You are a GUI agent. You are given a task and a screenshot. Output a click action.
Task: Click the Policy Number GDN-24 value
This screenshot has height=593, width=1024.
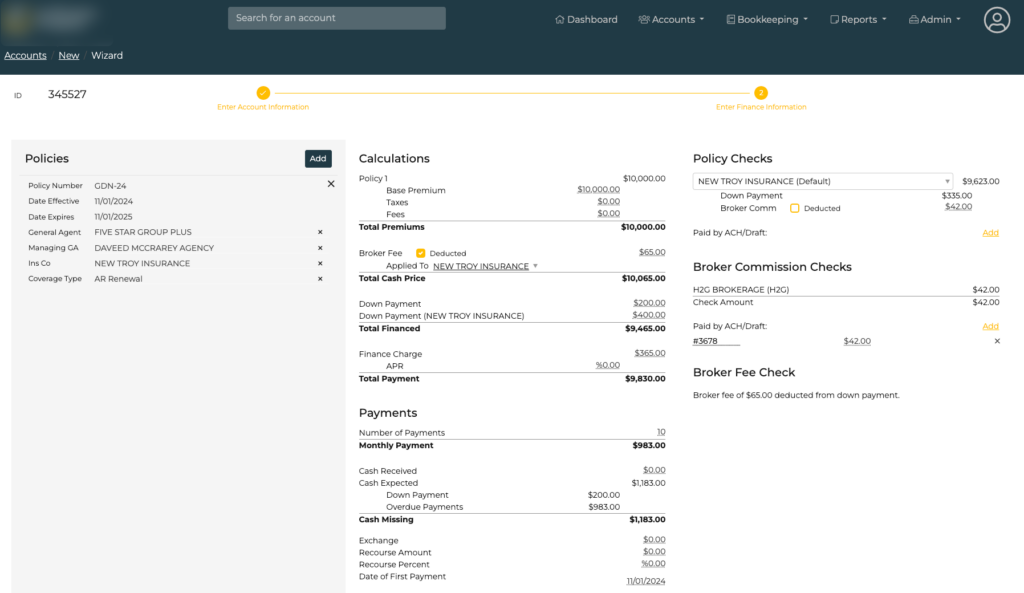110,186
